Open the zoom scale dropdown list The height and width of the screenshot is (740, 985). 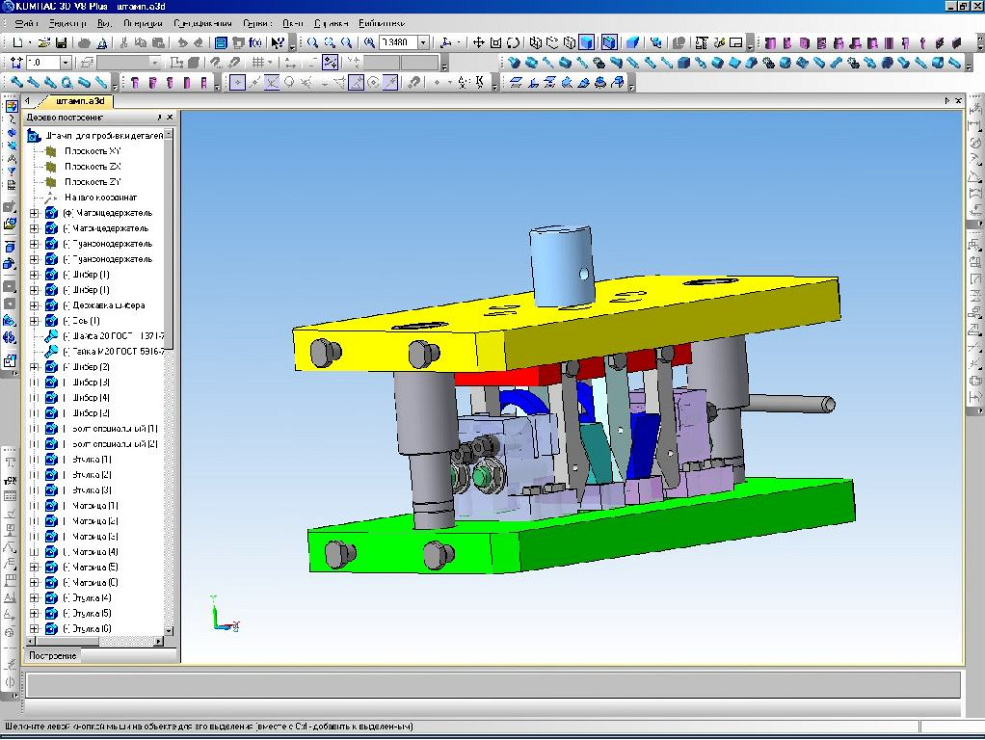pos(424,43)
